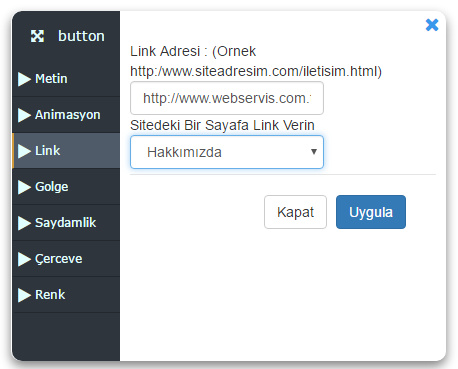Viewport: 458px width, 369px height.
Task: Click the triangle icon beside Link
Action: [x=24, y=151]
